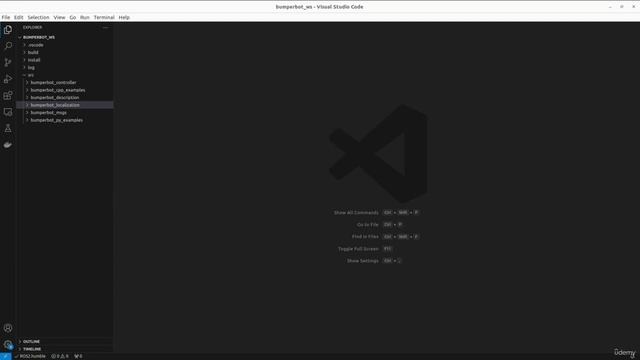The image size is (640, 360).
Task: Expand the .vscode folder
Action: pyautogui.click(x=64, y=45)
